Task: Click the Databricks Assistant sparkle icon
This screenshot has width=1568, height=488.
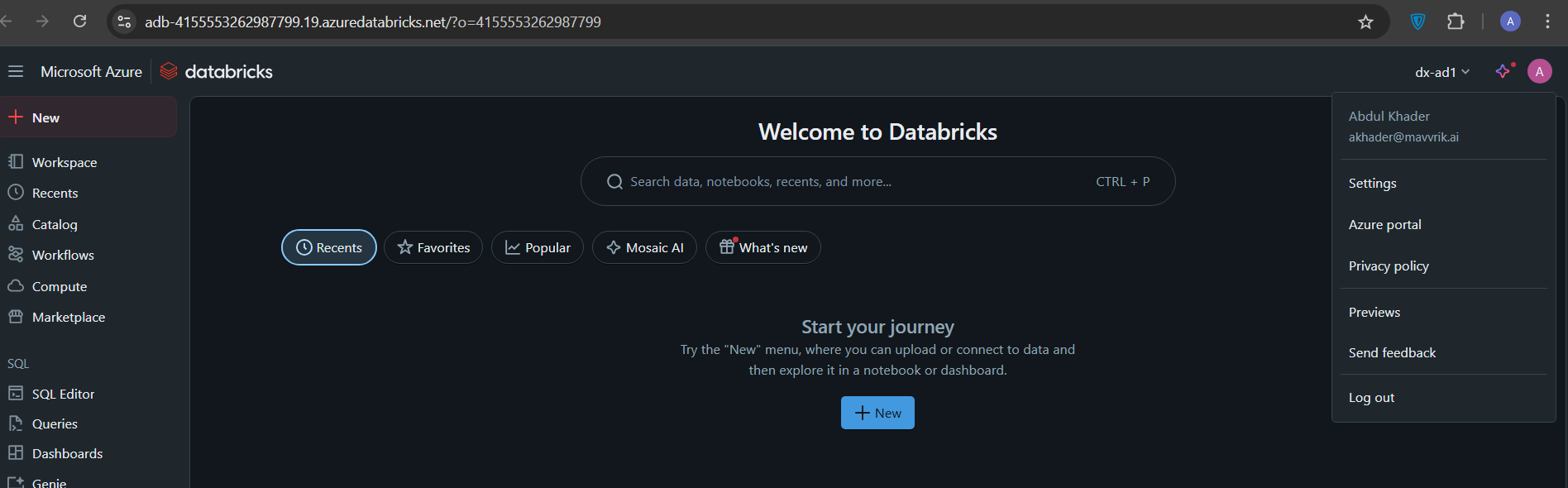Action: click(1503, 72)
